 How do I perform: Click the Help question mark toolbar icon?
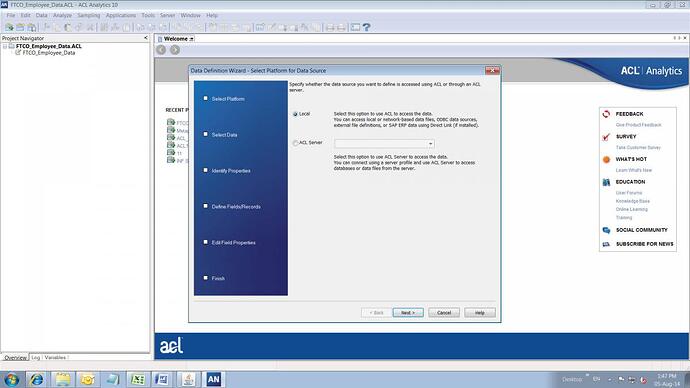pos(366,27)
